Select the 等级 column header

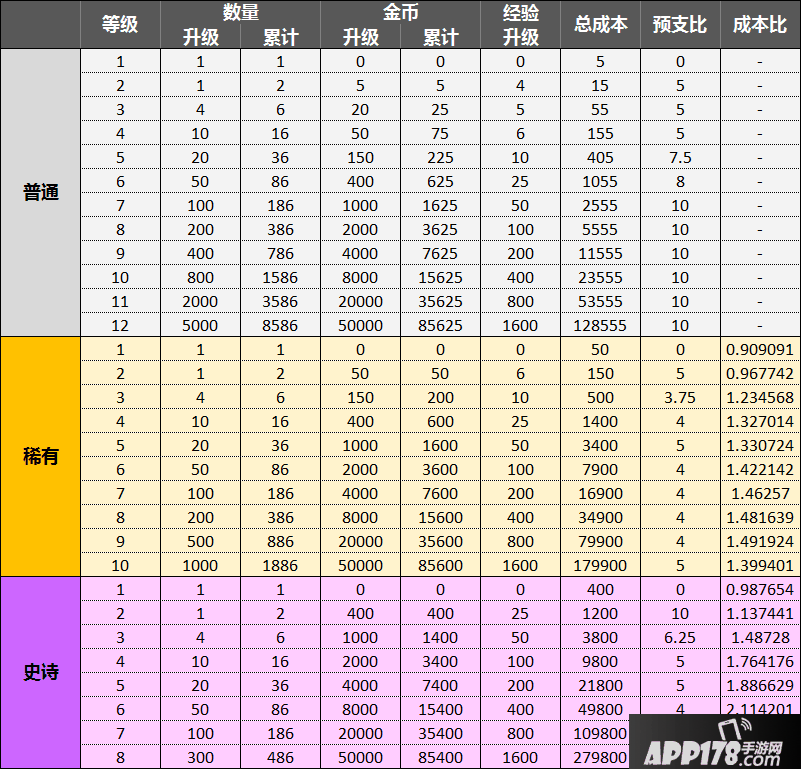120,25
